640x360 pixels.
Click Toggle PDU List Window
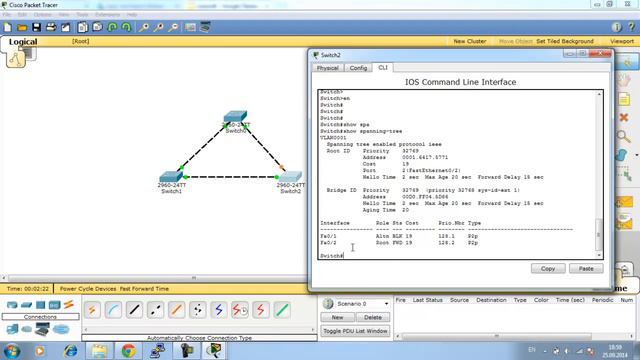click(355, 331)
